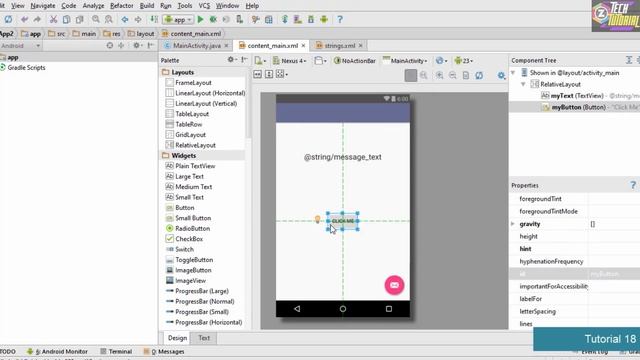Switch to MainActivity.java tab

tap(196, 46)
